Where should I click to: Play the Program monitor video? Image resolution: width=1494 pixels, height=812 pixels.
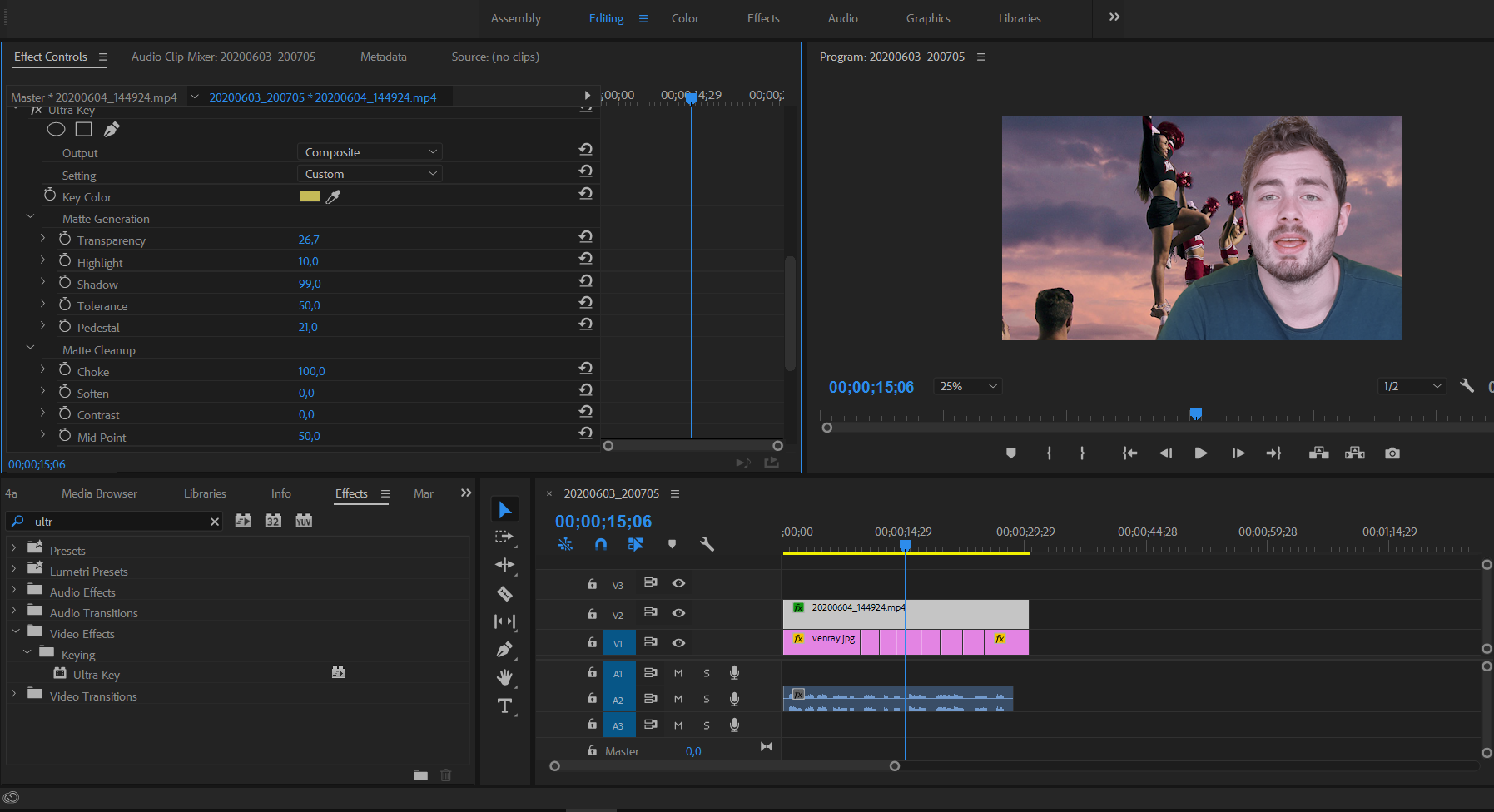pos(1200,453)
